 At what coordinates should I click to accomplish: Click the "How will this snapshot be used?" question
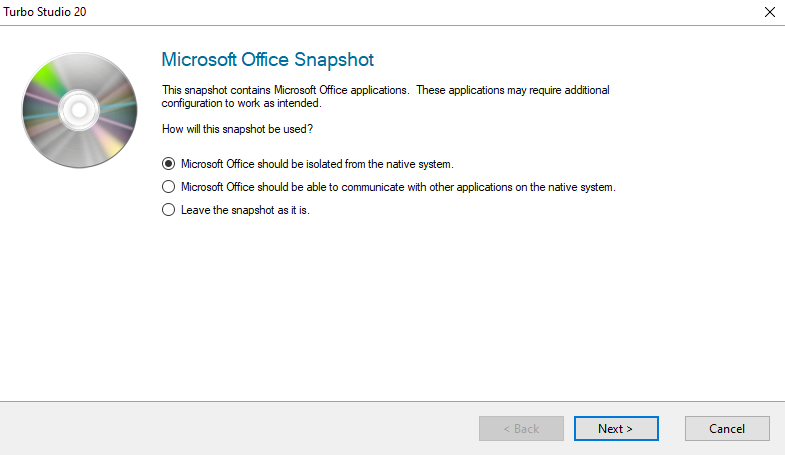[x=236, y=130]
